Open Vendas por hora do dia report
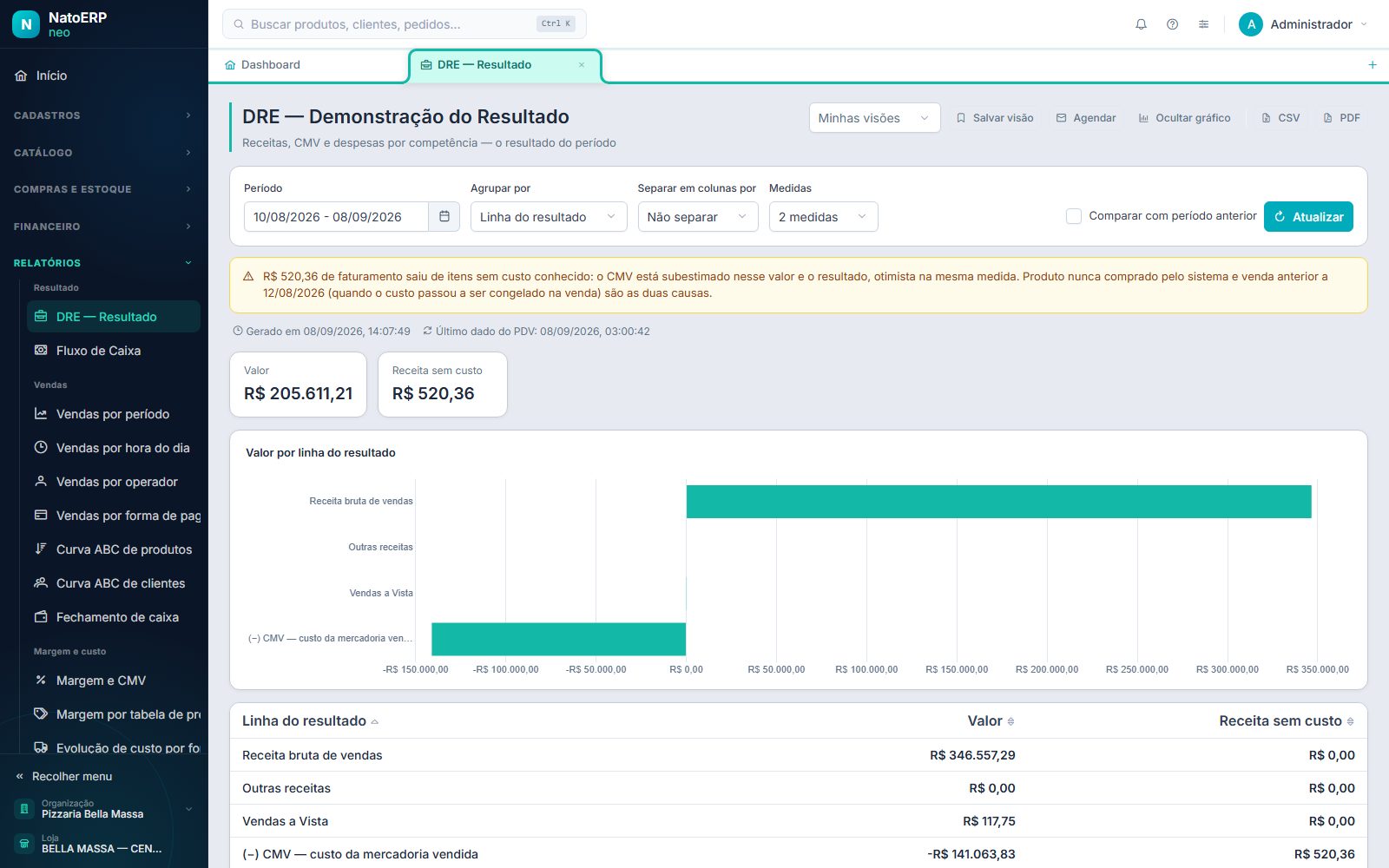Screen dimensions: 1389x868 click(x=114, y=448)
